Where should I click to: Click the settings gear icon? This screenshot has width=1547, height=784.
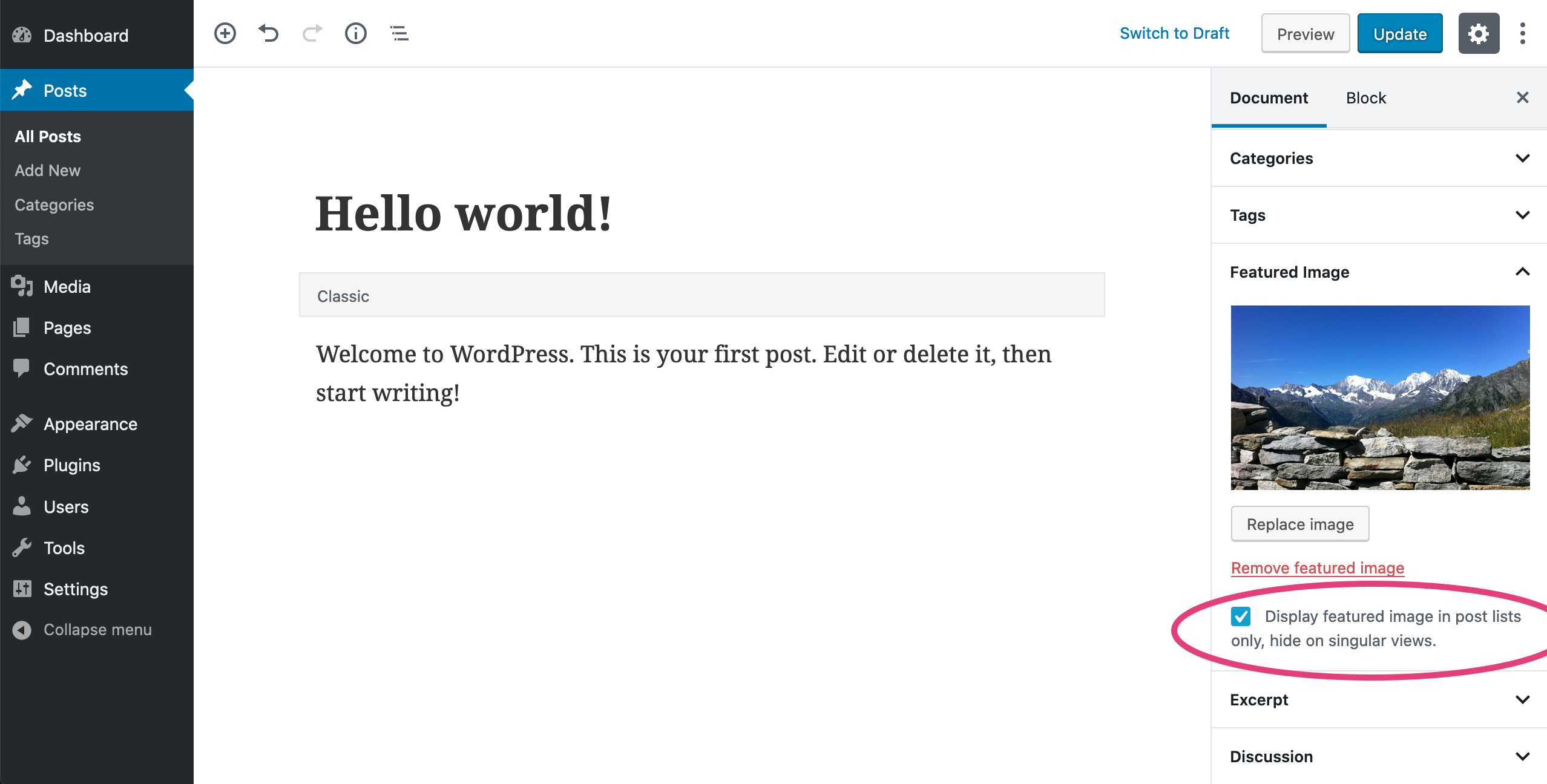tap(1479, 33)
